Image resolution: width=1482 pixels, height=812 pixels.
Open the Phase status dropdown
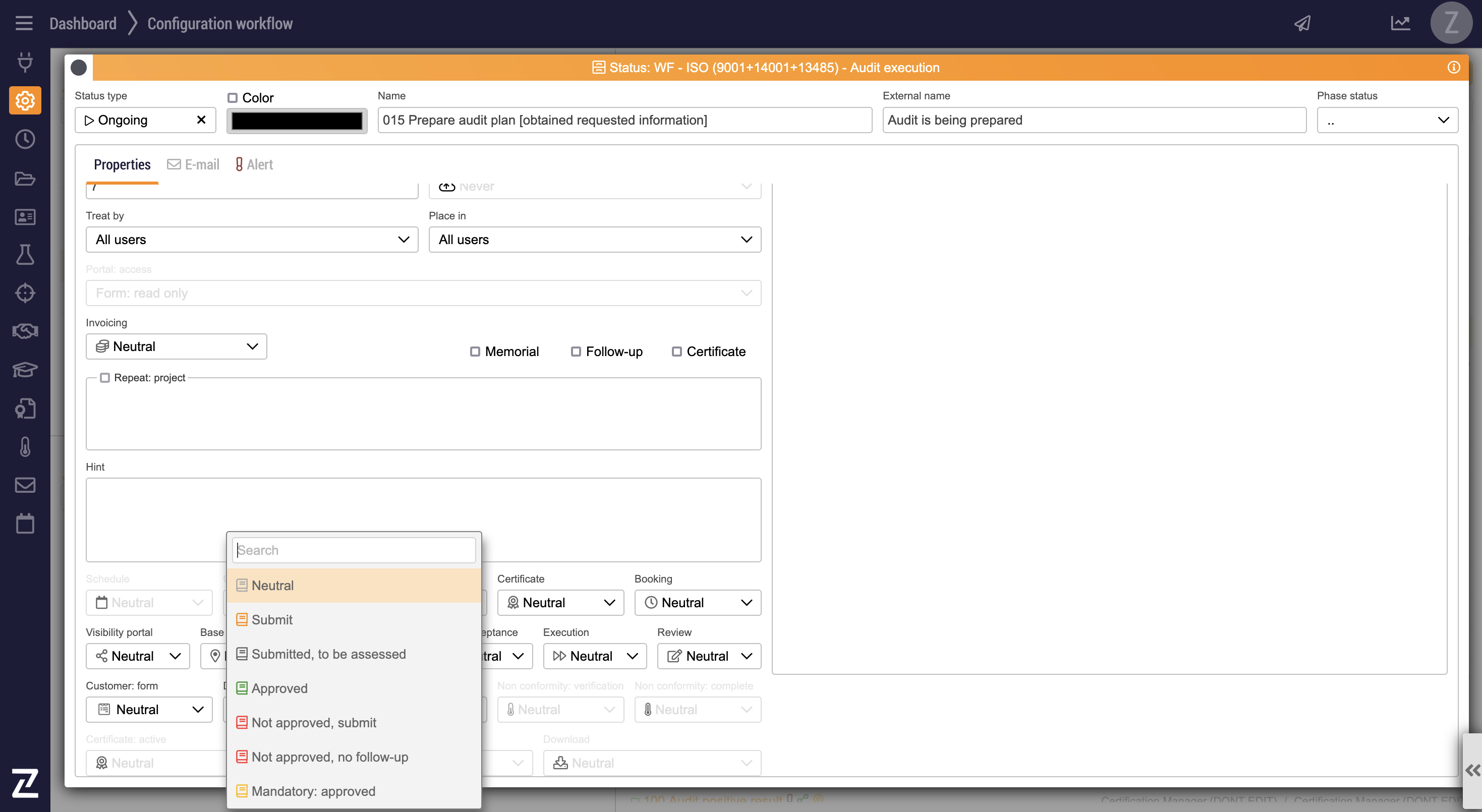click(x=1387, y=120)
